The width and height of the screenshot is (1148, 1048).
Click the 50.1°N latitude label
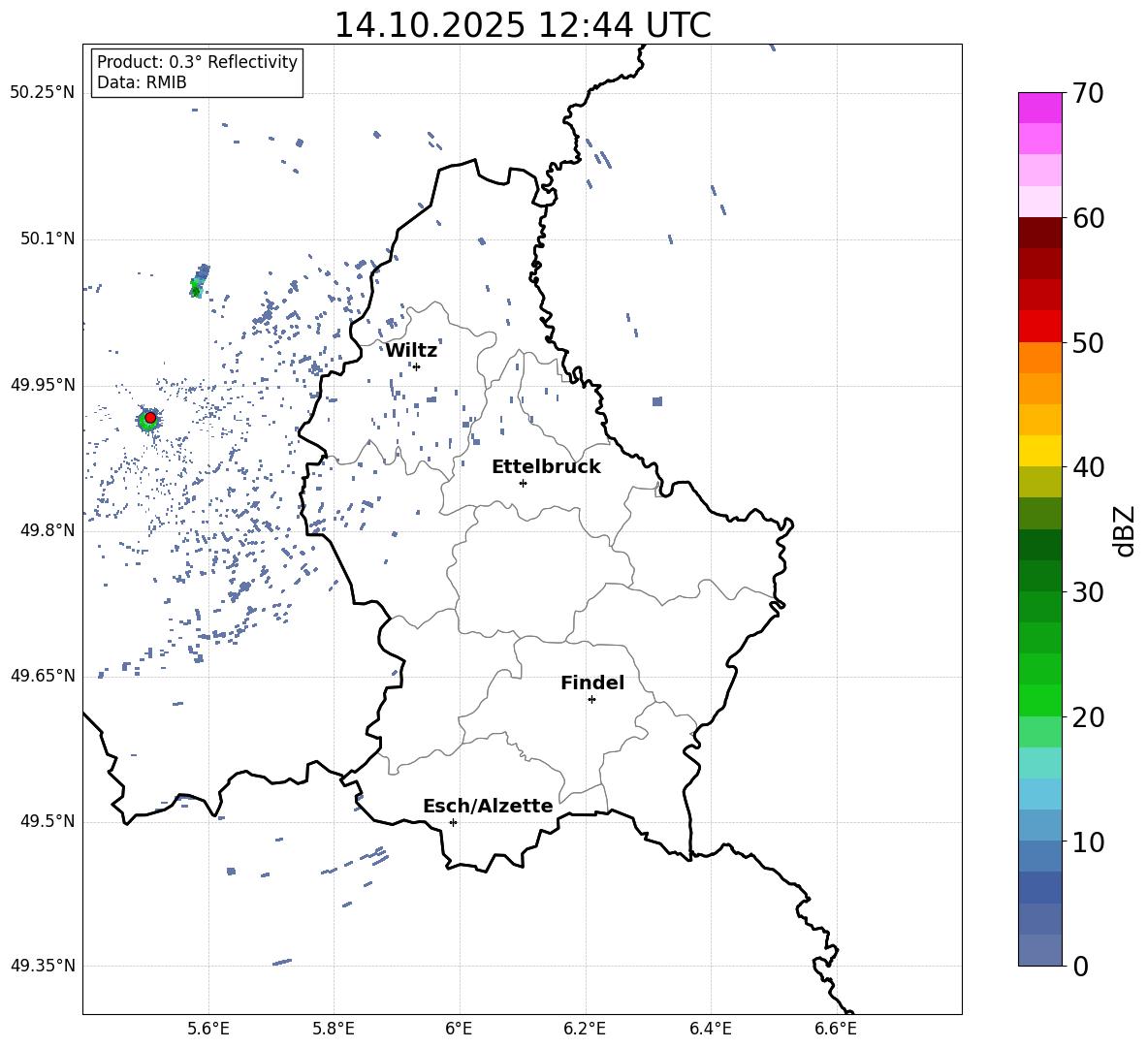(48, 238)
